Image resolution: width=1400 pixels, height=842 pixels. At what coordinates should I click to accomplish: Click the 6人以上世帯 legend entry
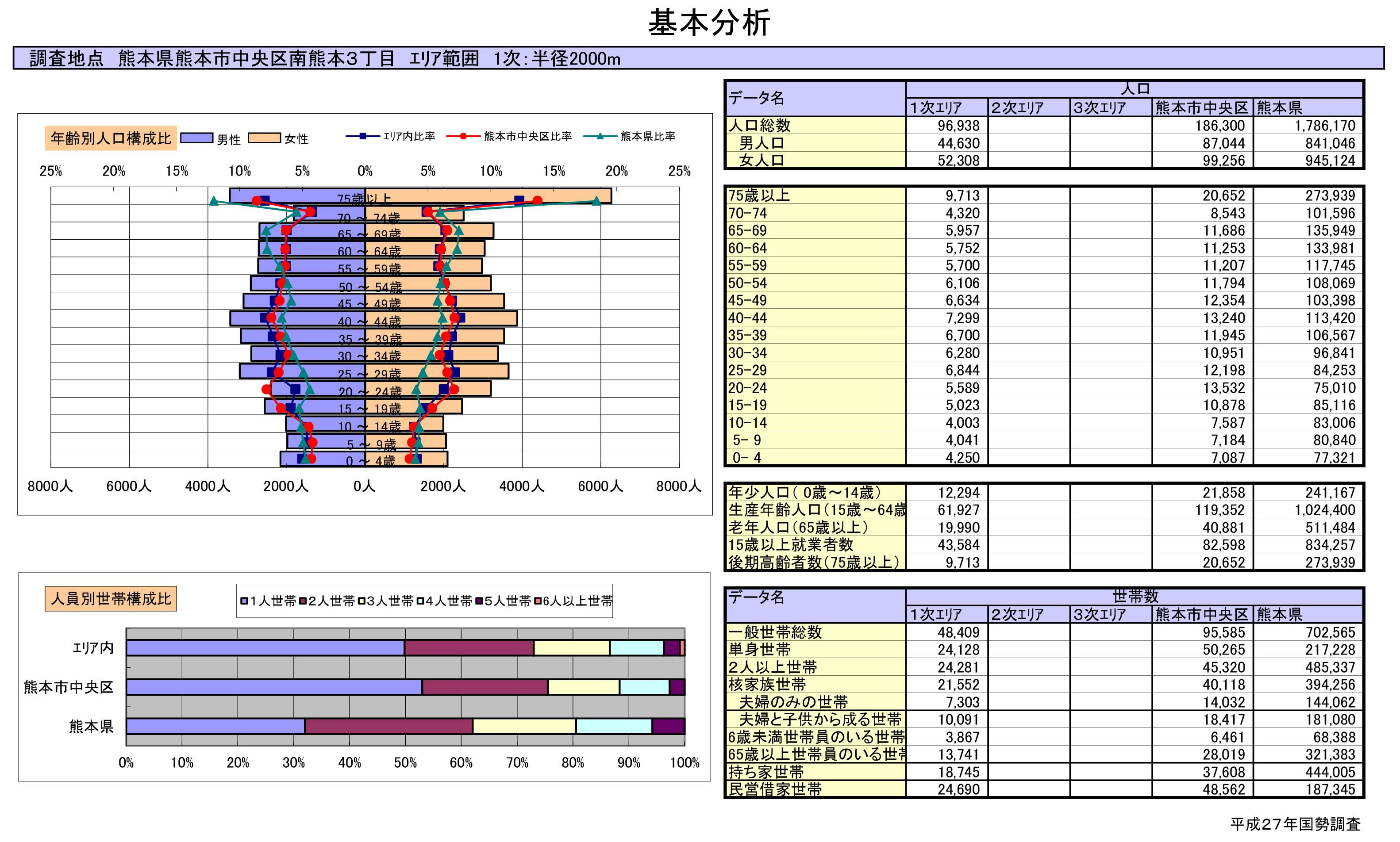573,601
